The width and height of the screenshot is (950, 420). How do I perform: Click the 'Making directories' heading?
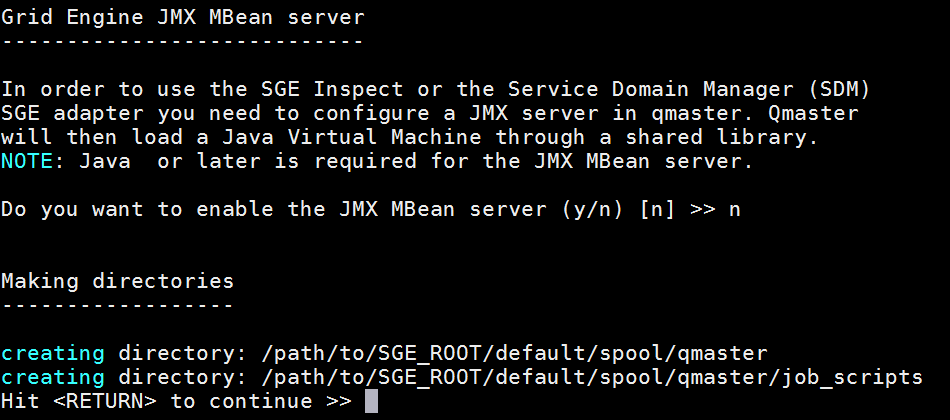(x=118, y=282)
